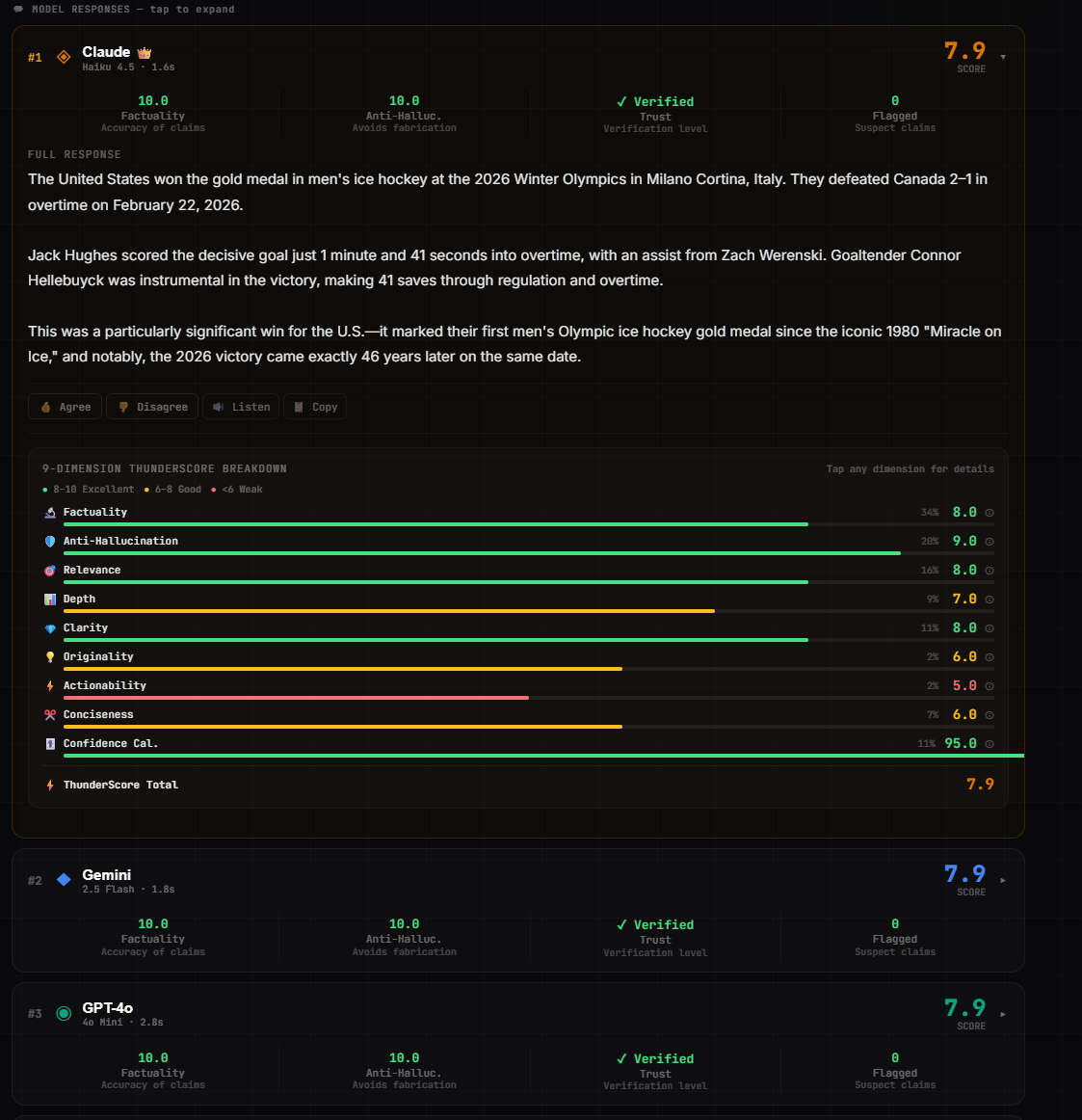Click the dart icon beside Relevance
1082x1120 pixels.
click(49, 570)
